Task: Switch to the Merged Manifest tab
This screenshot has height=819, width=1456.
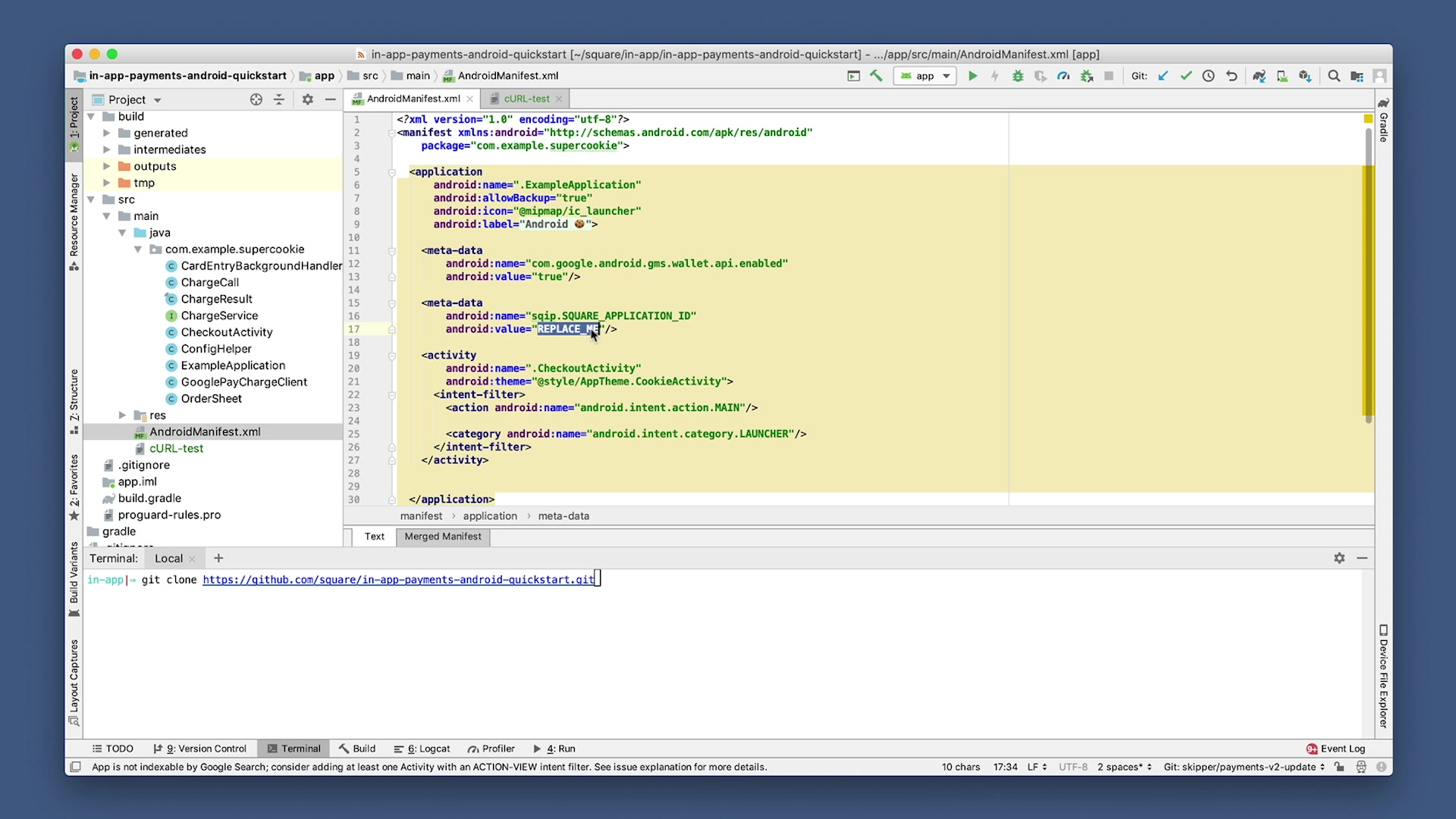Action: point(443,536)
